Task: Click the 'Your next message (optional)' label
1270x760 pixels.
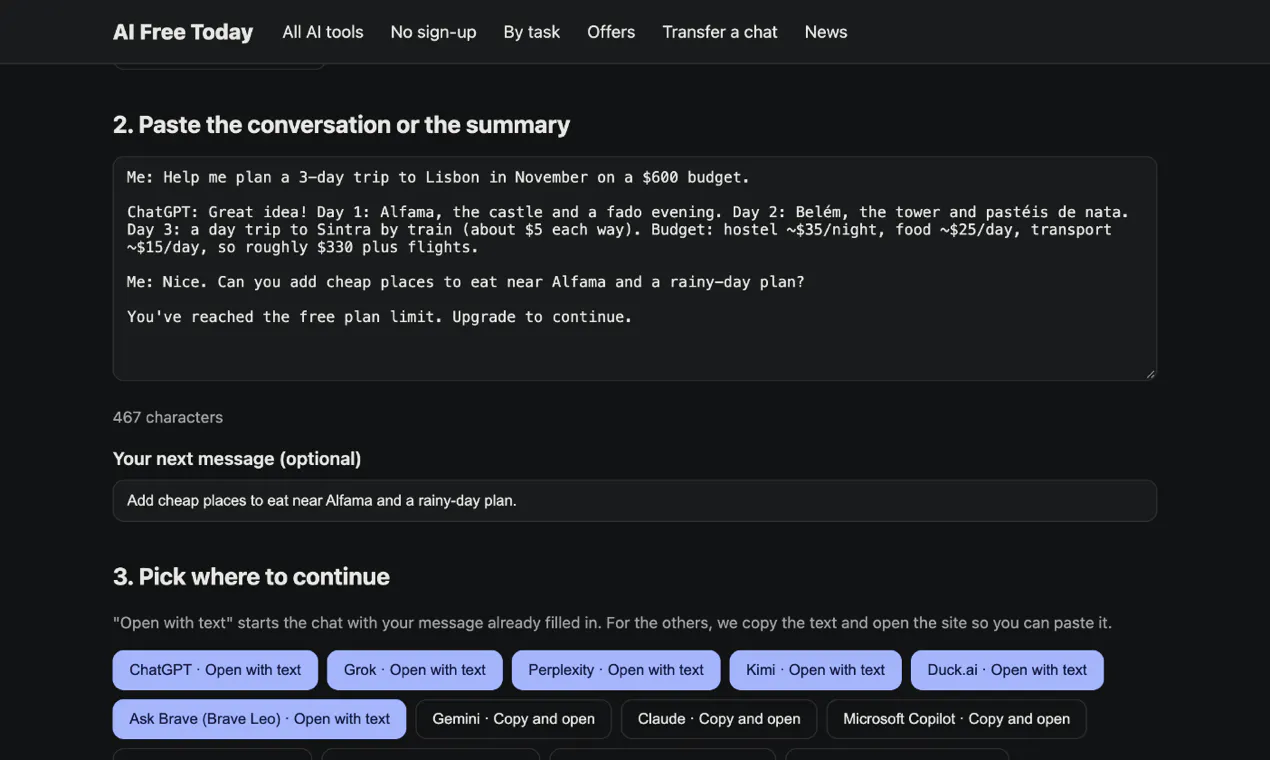Action: pos(237,459)
